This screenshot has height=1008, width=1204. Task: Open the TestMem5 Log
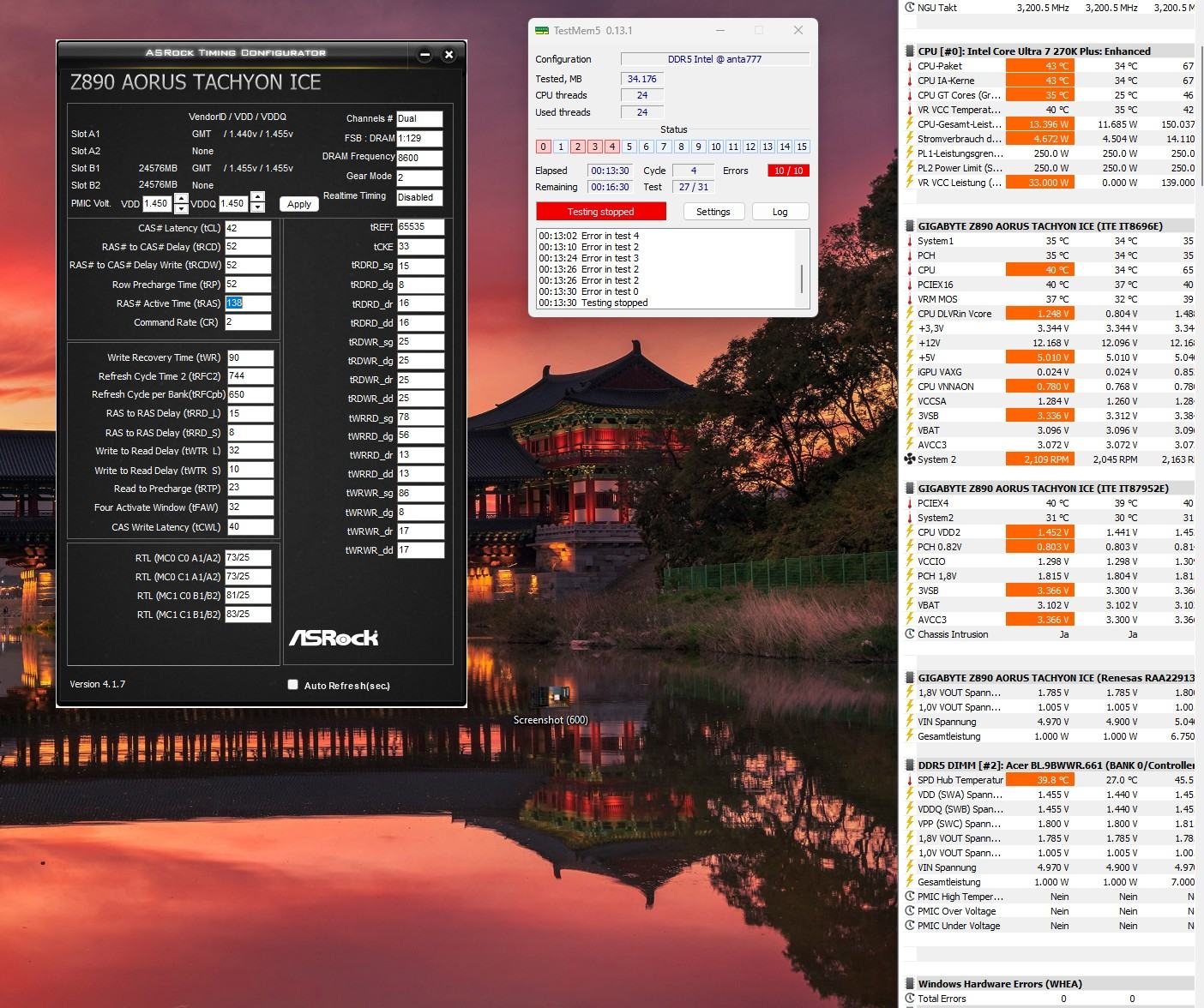tap(780, 212)
